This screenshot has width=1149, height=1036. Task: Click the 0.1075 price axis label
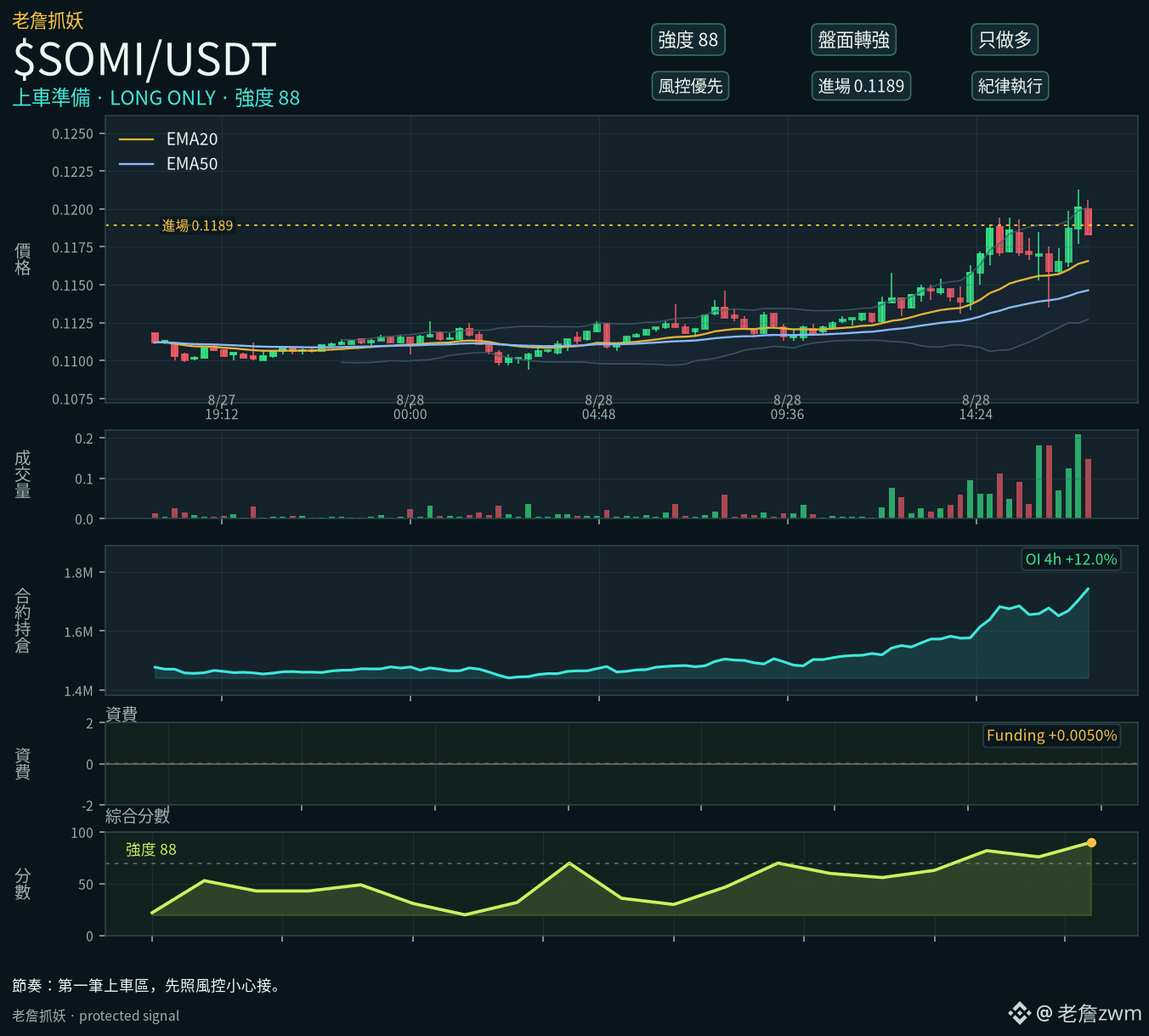click(73, 399)
